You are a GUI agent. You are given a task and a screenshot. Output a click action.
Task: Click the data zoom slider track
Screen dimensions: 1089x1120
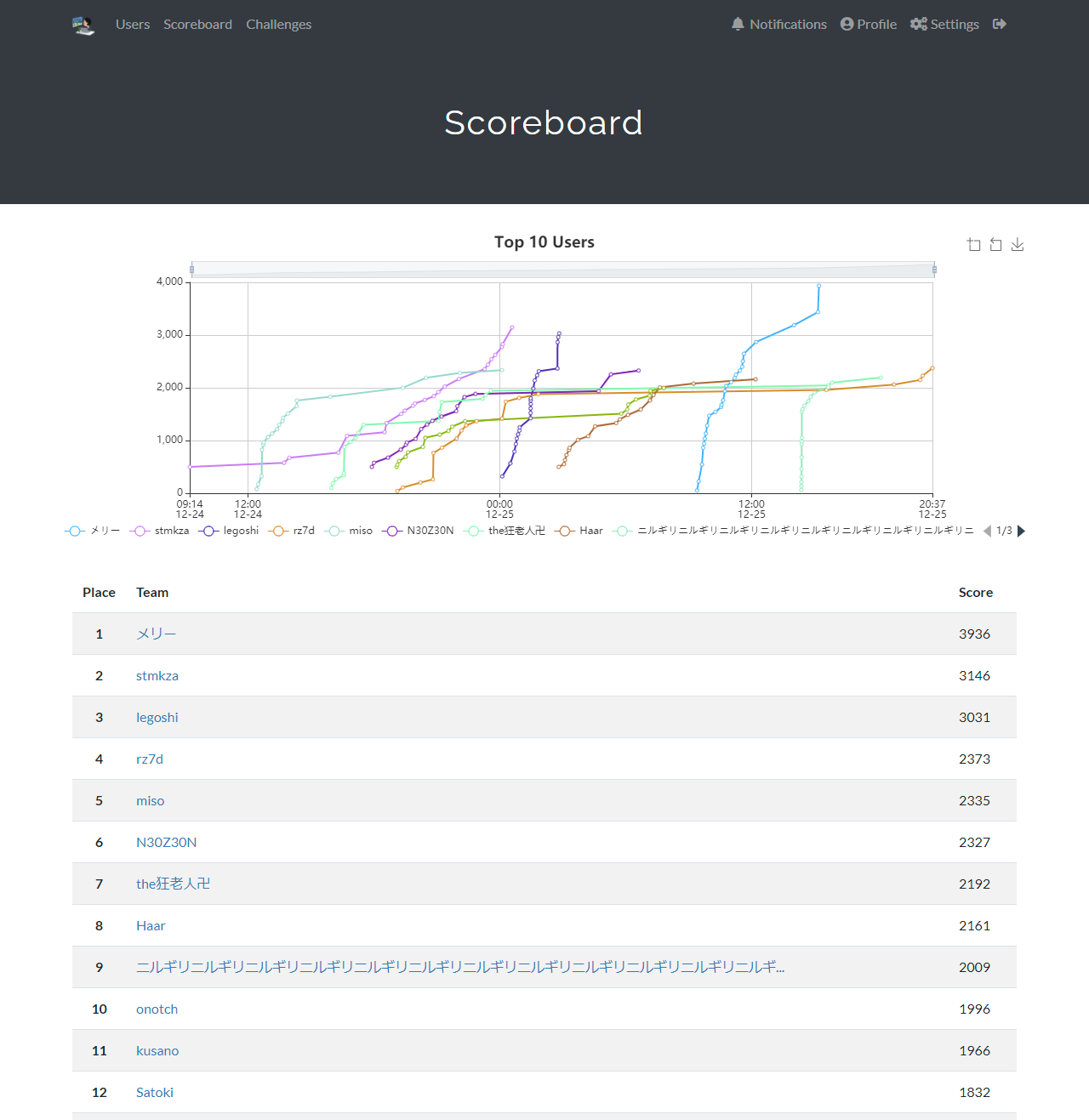tap(562, 270)
